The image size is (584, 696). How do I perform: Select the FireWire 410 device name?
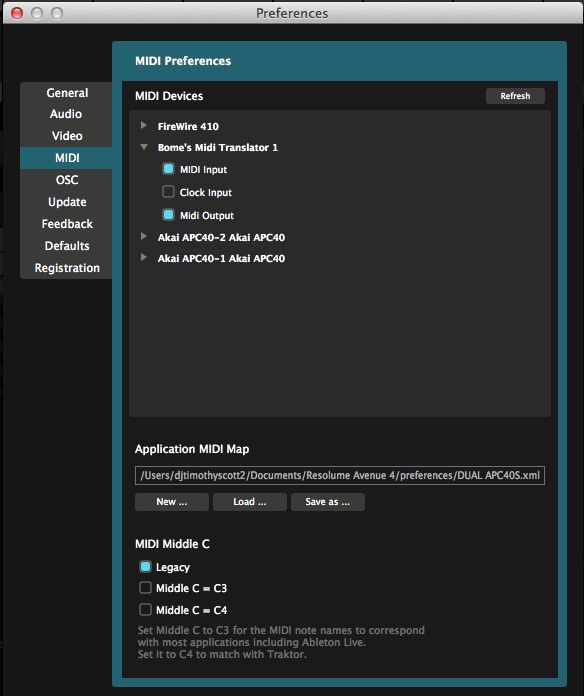[x=188, y=127]
